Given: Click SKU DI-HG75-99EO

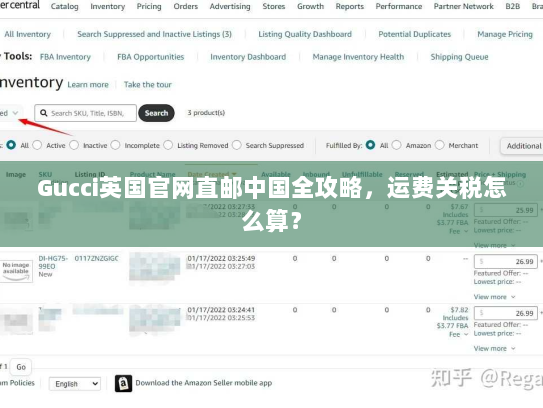Looking at the screenshot, I should (53, 262).
